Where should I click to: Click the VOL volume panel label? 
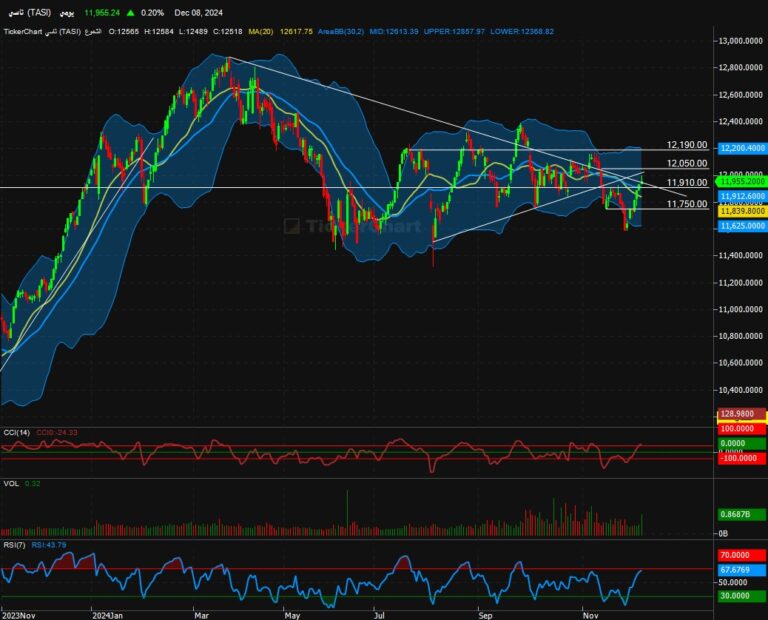click(x=9, y=483)
